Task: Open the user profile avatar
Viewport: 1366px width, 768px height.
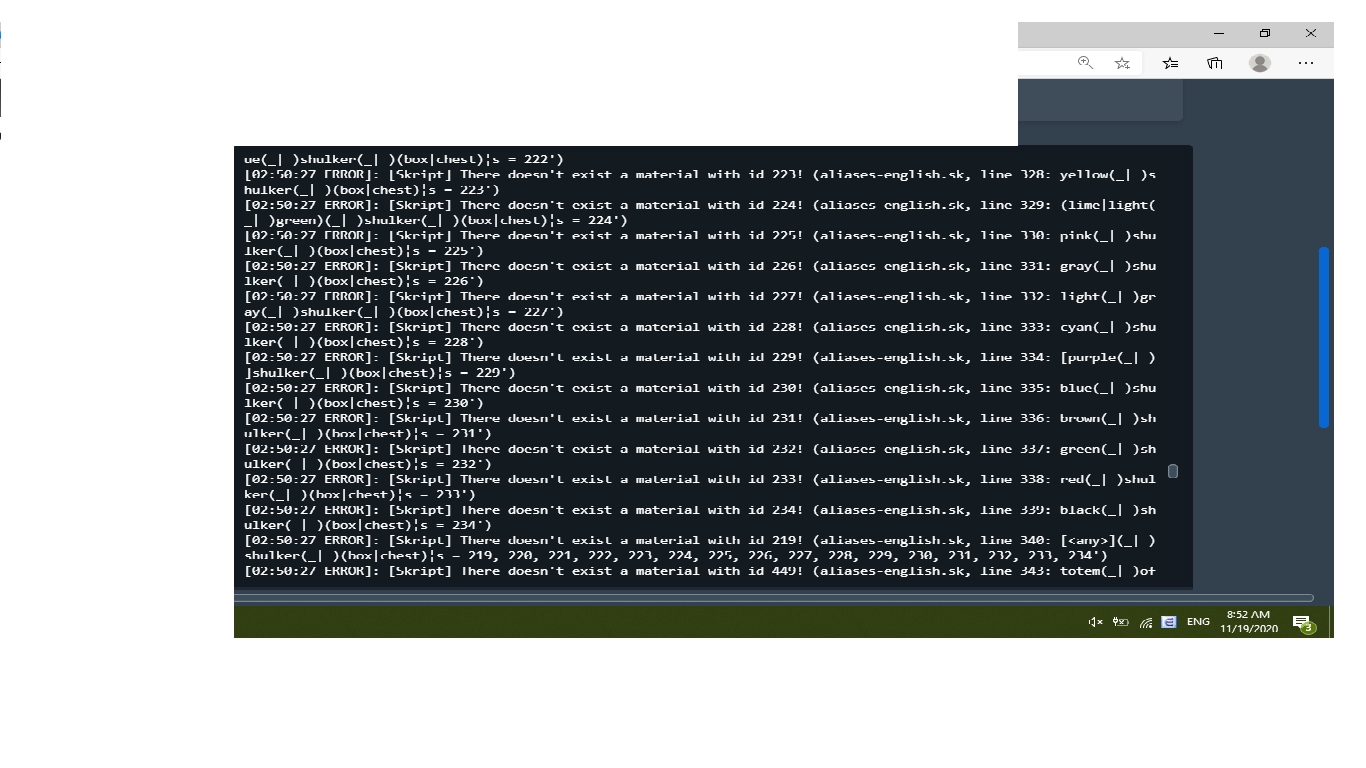Action: point(1260,63)
